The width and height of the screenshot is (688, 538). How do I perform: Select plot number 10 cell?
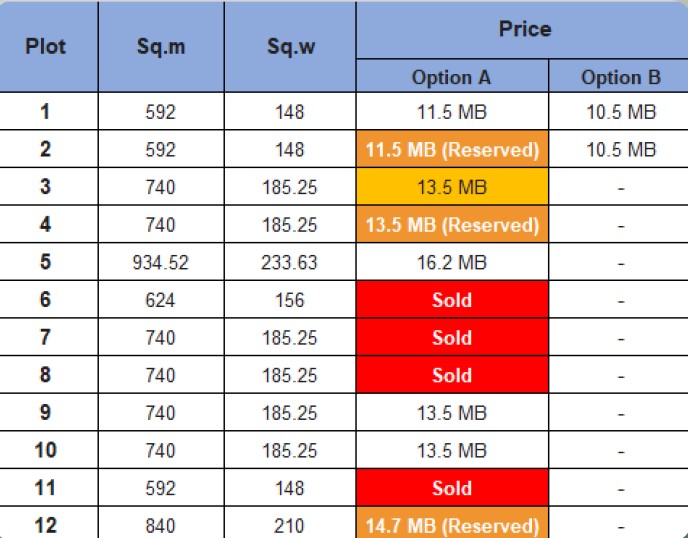click(x=46, y=450)
